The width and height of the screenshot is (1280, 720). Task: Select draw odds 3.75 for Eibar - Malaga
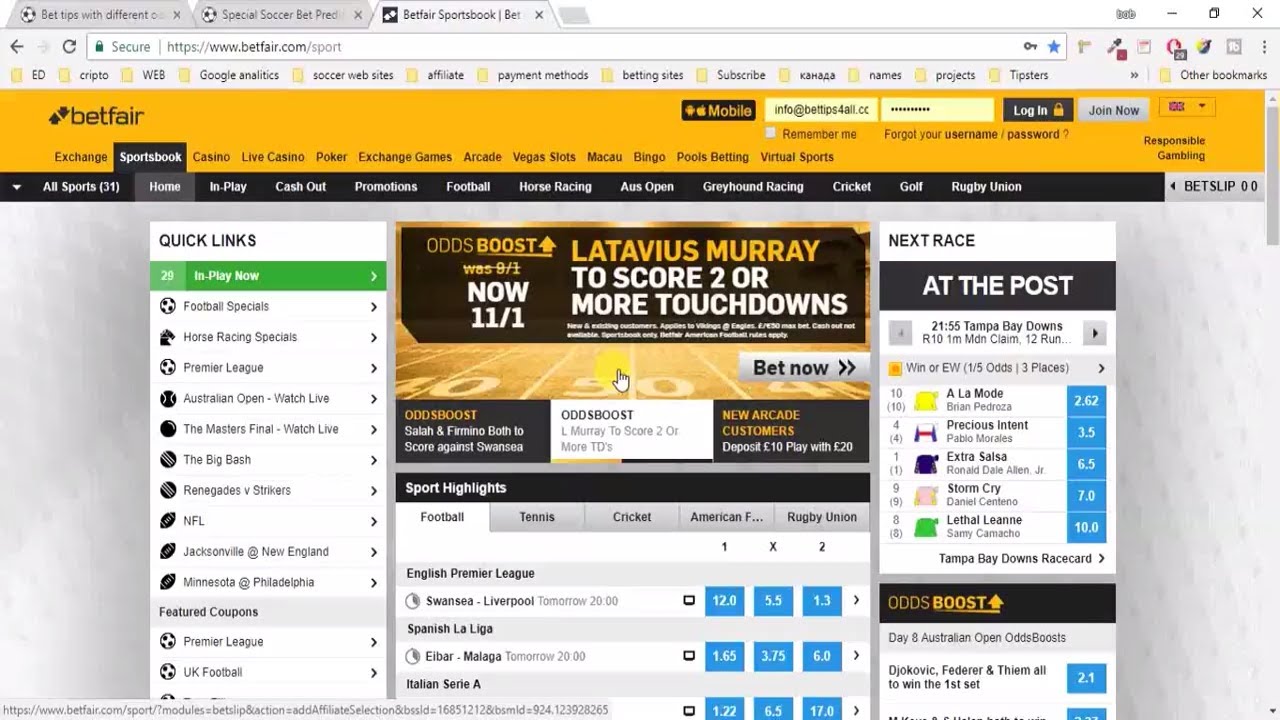(x=773, y=656)
